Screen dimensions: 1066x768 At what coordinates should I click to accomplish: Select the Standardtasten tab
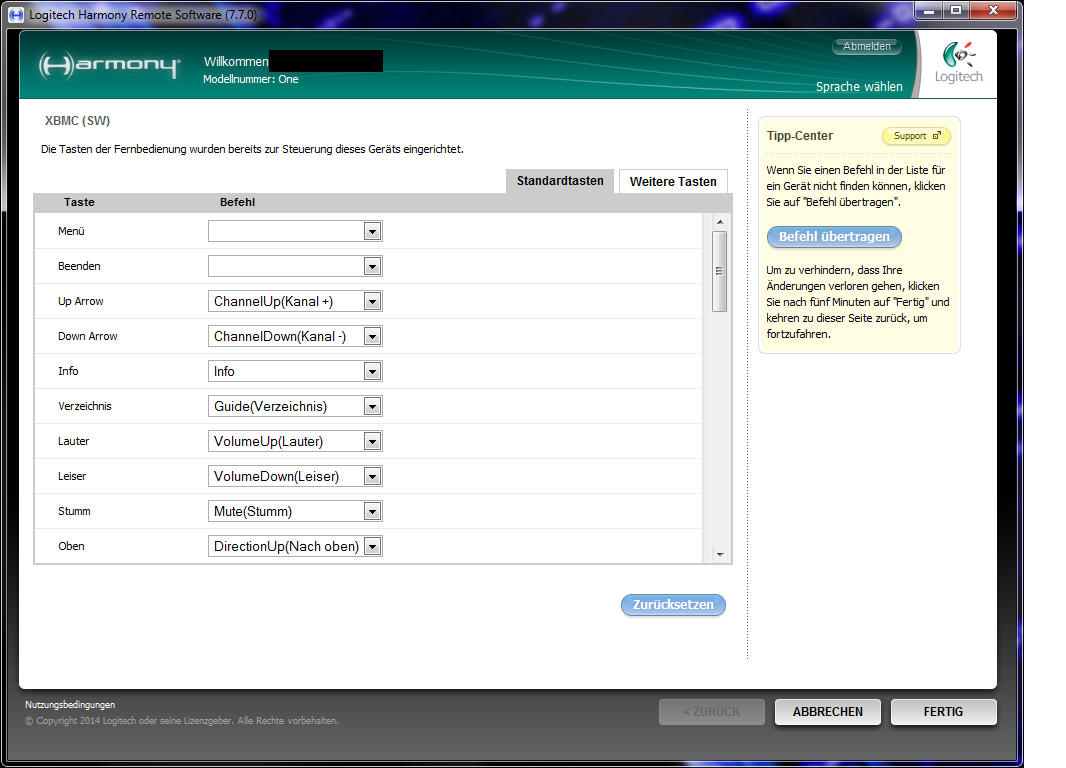(560, 181)
